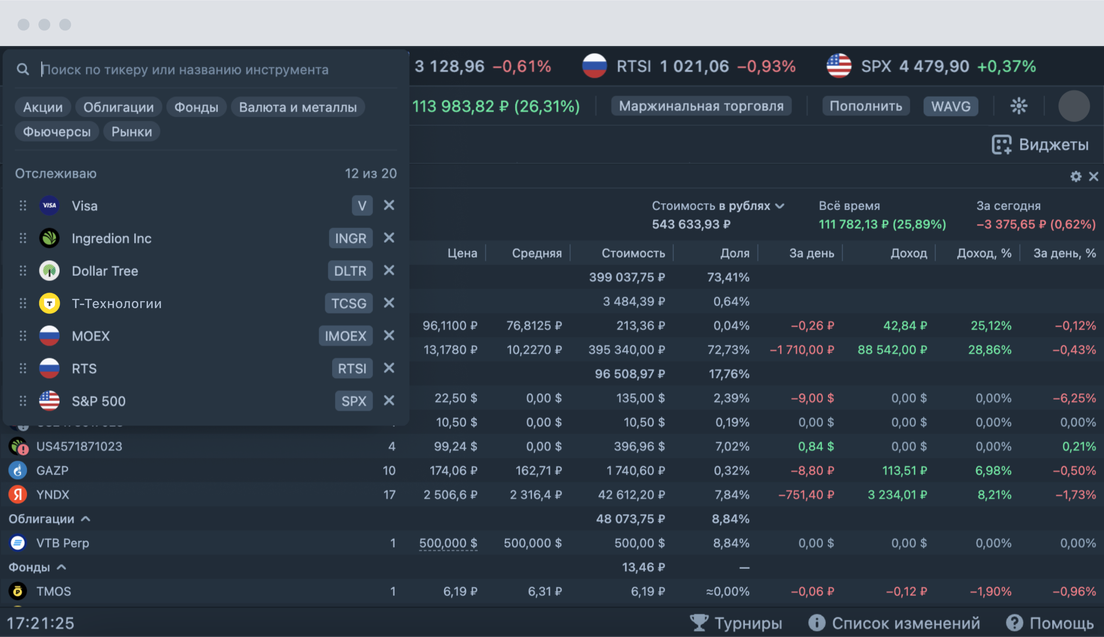Click the YNDX logo icon
The image size is (1104, 637).
click(x=18, y=494)
